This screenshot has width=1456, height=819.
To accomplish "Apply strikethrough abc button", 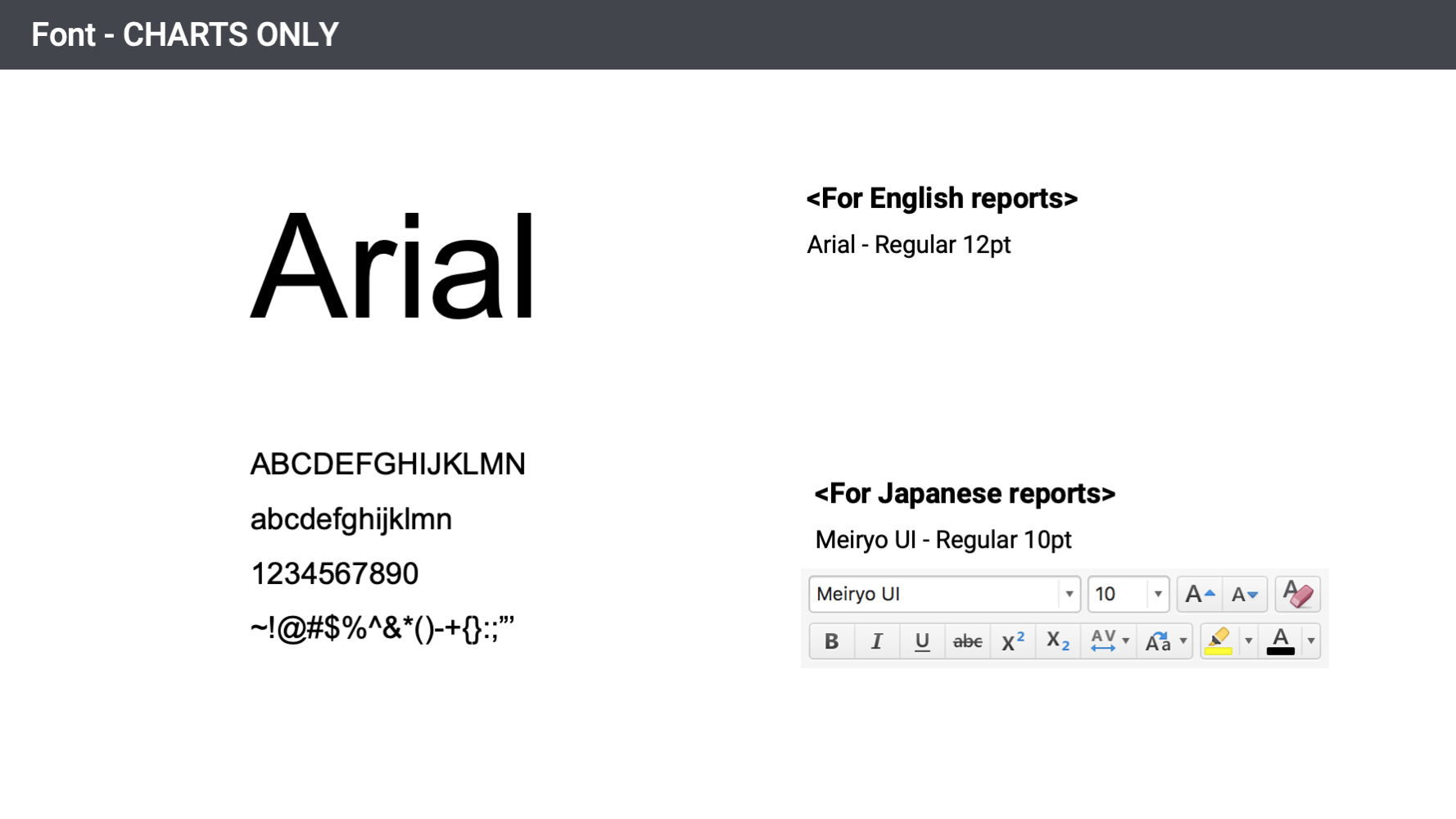I will click(967, 641).
